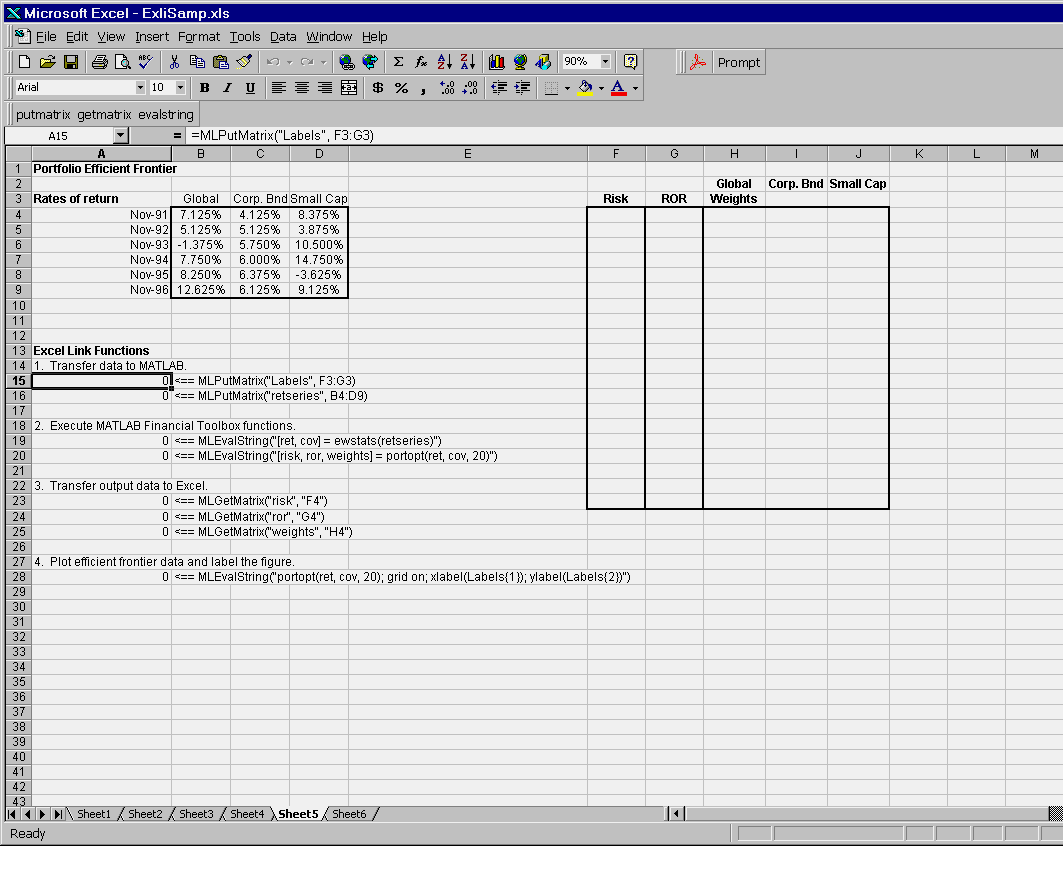Sort Ascending with the A-Z icon
1064x872 pixels.
(x=444, y=62)
